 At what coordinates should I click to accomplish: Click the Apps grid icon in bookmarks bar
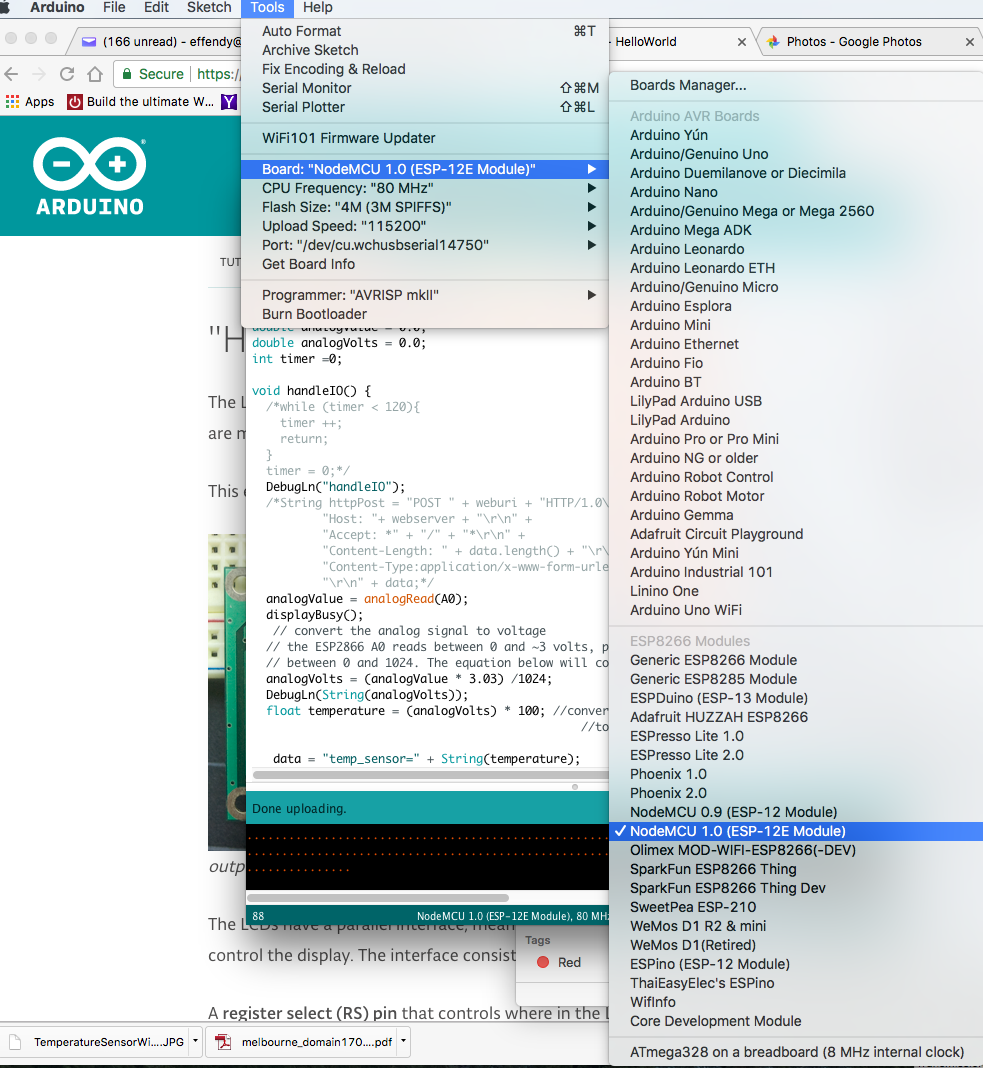coord(12,101)
